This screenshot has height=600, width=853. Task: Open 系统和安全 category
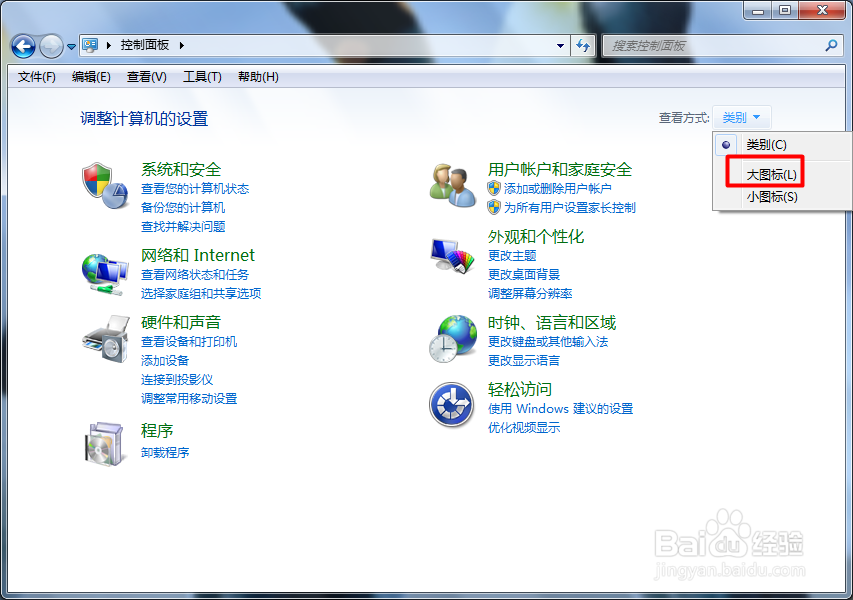pyautogui.click(x=181, y=169)
